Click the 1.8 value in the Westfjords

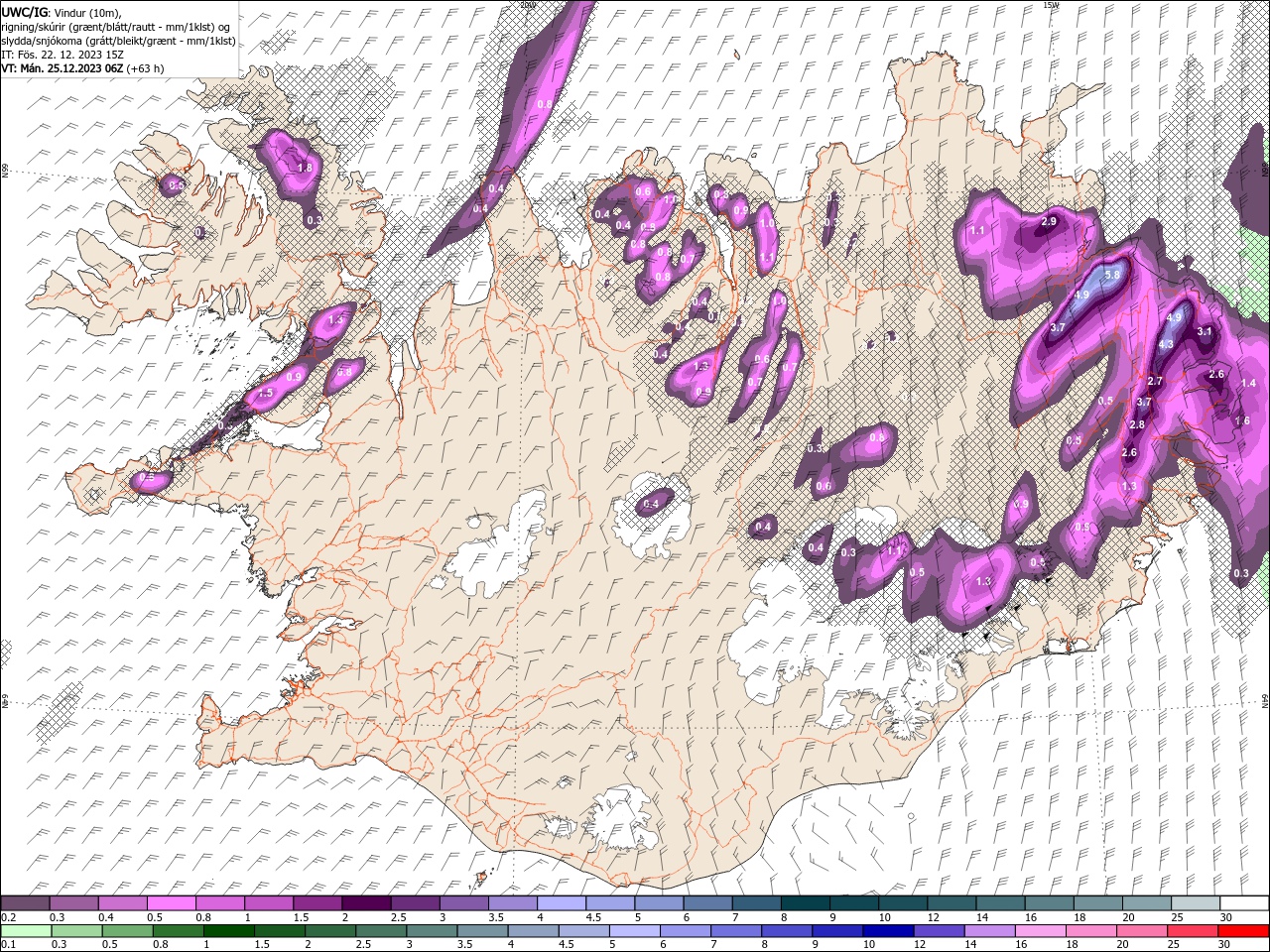pos(305,169)
